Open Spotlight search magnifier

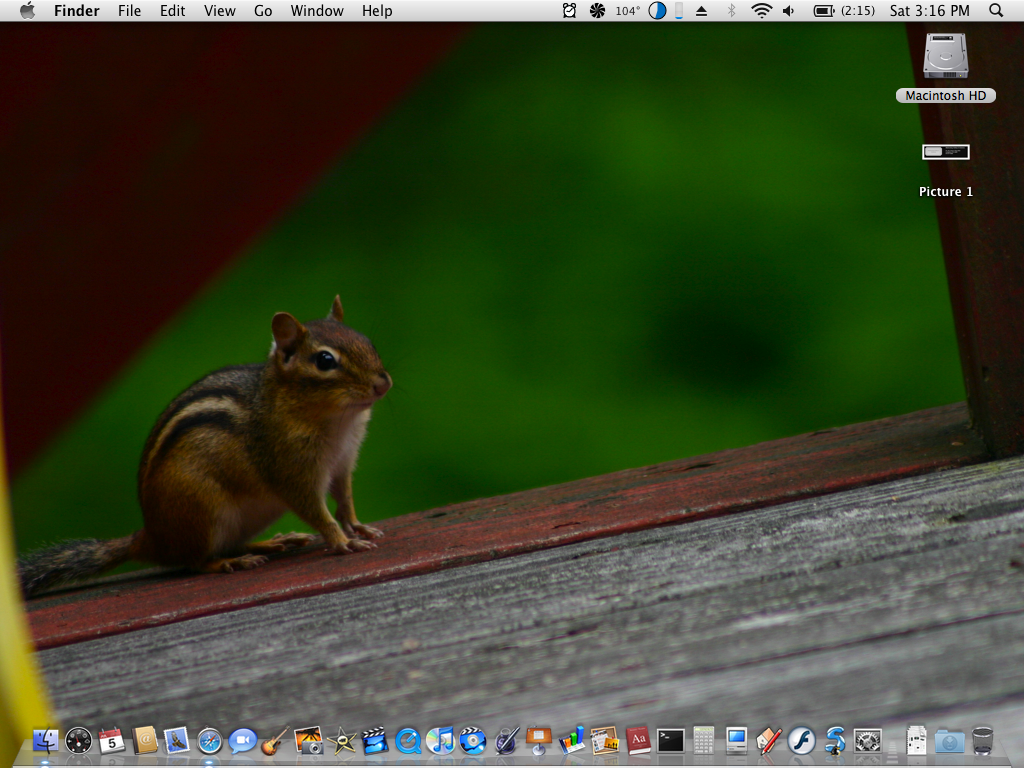point(996,10)
